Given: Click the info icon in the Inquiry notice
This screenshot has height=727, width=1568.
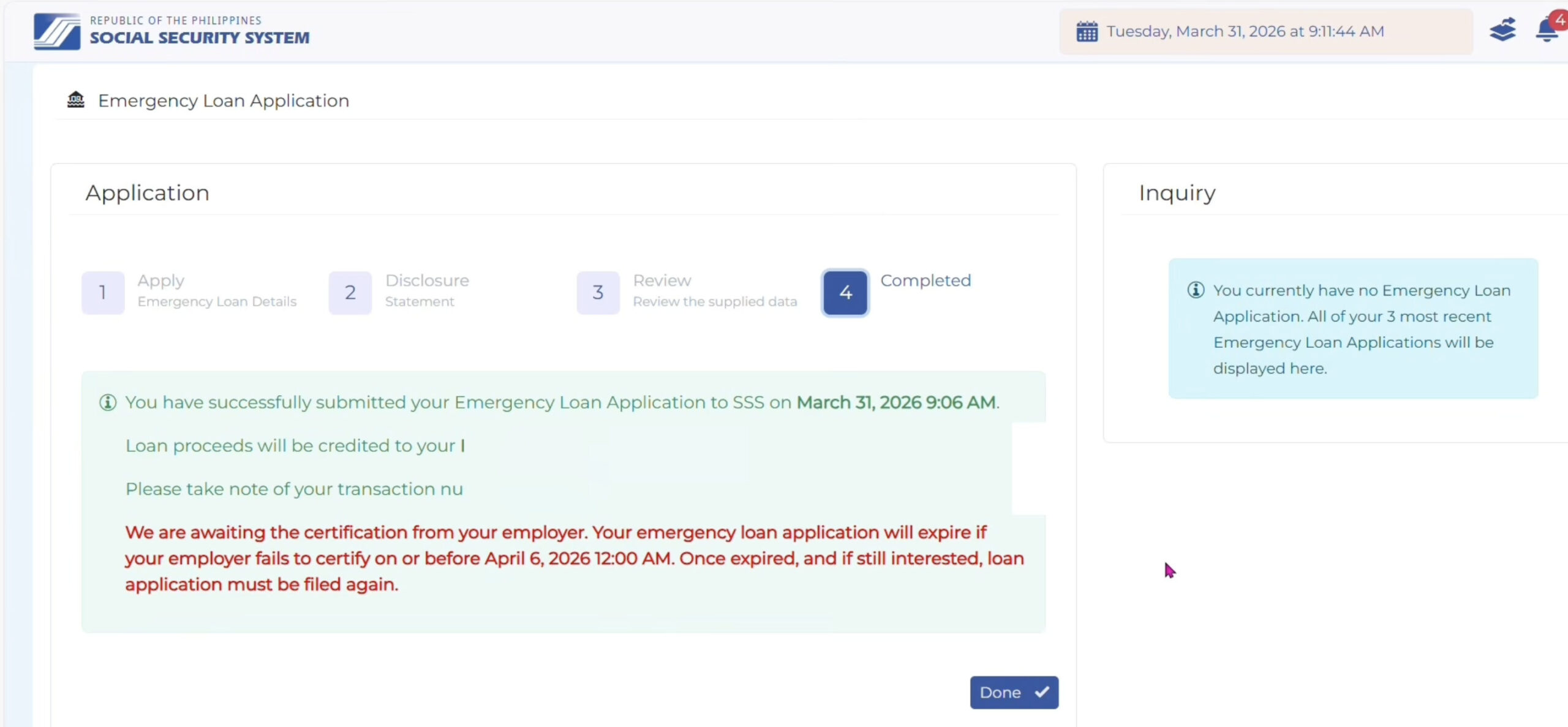Looking at the screenshot, I should [x=1196, y=290].
